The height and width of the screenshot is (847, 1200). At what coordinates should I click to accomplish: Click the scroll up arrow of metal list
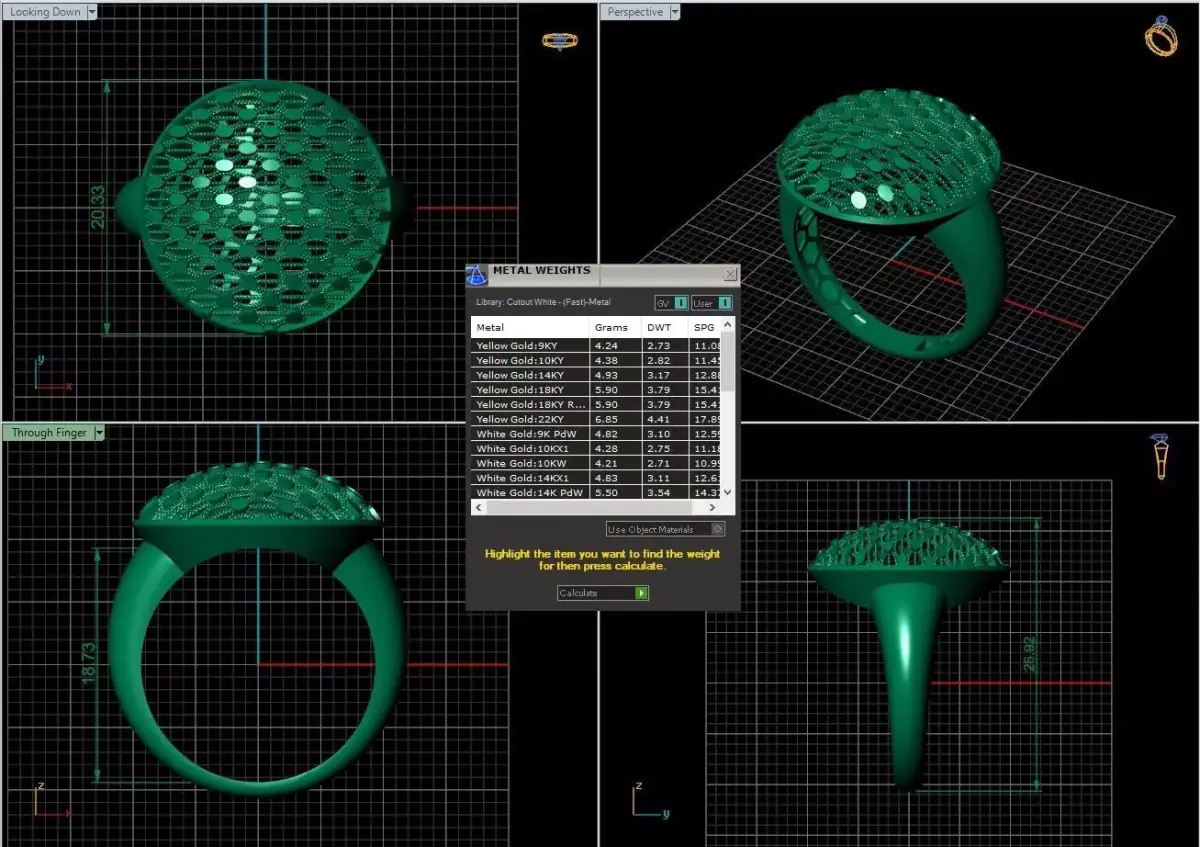(728, 325)
